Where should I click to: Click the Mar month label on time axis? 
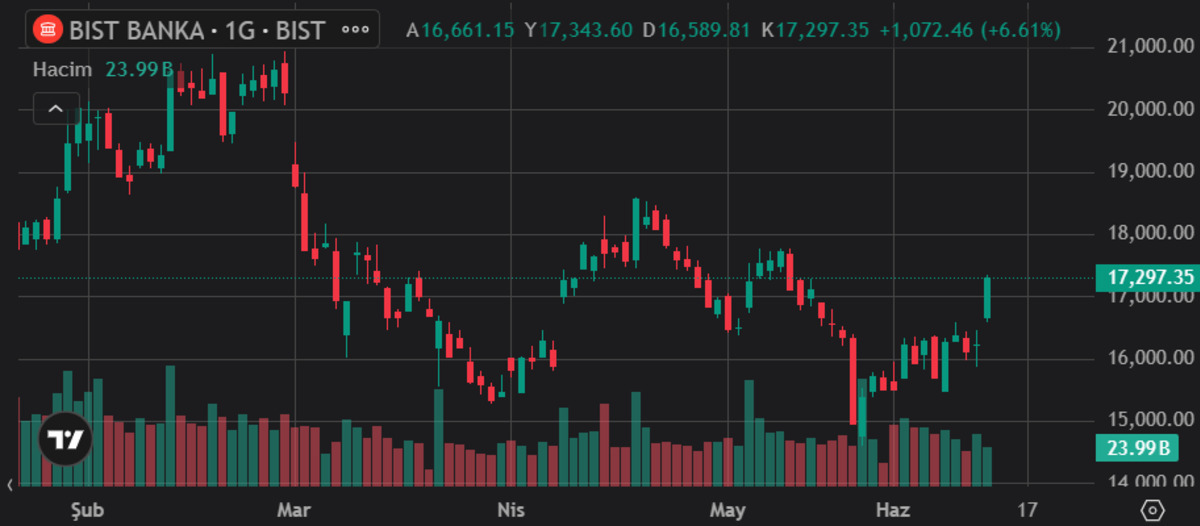tap(292, 510)
